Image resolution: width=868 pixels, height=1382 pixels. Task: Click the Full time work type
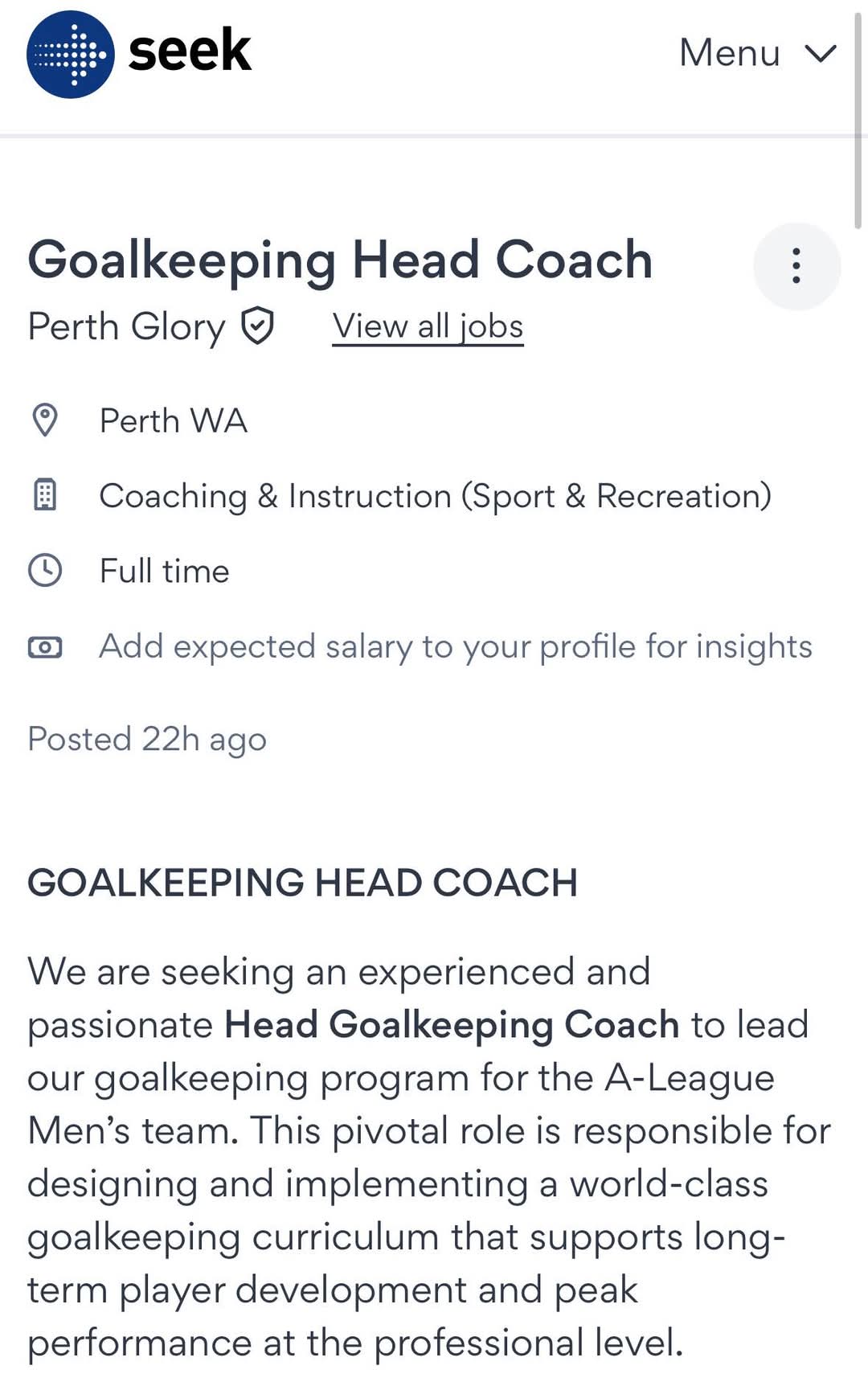(164, 571)
